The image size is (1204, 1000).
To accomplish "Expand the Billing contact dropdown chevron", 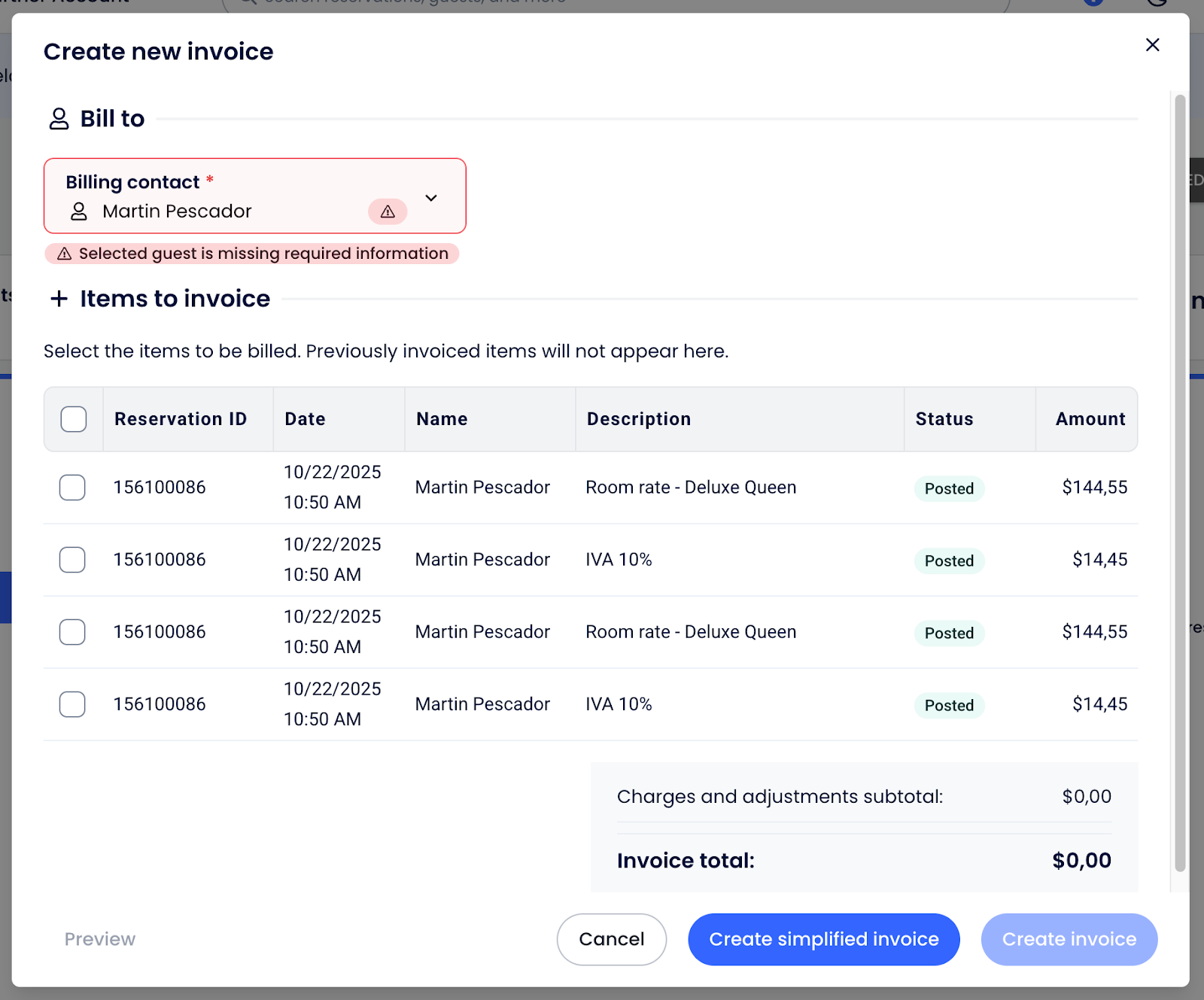I will 431,198.
